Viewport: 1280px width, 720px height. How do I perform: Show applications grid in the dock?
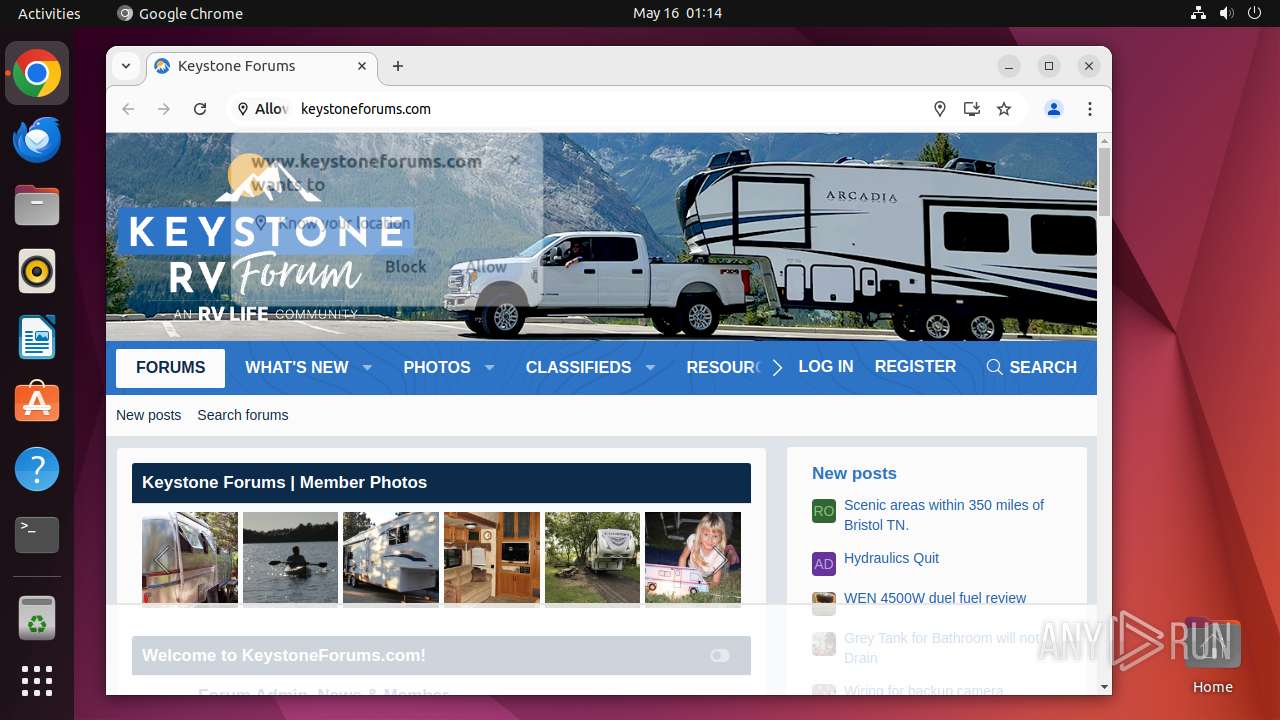click(37, 681)
